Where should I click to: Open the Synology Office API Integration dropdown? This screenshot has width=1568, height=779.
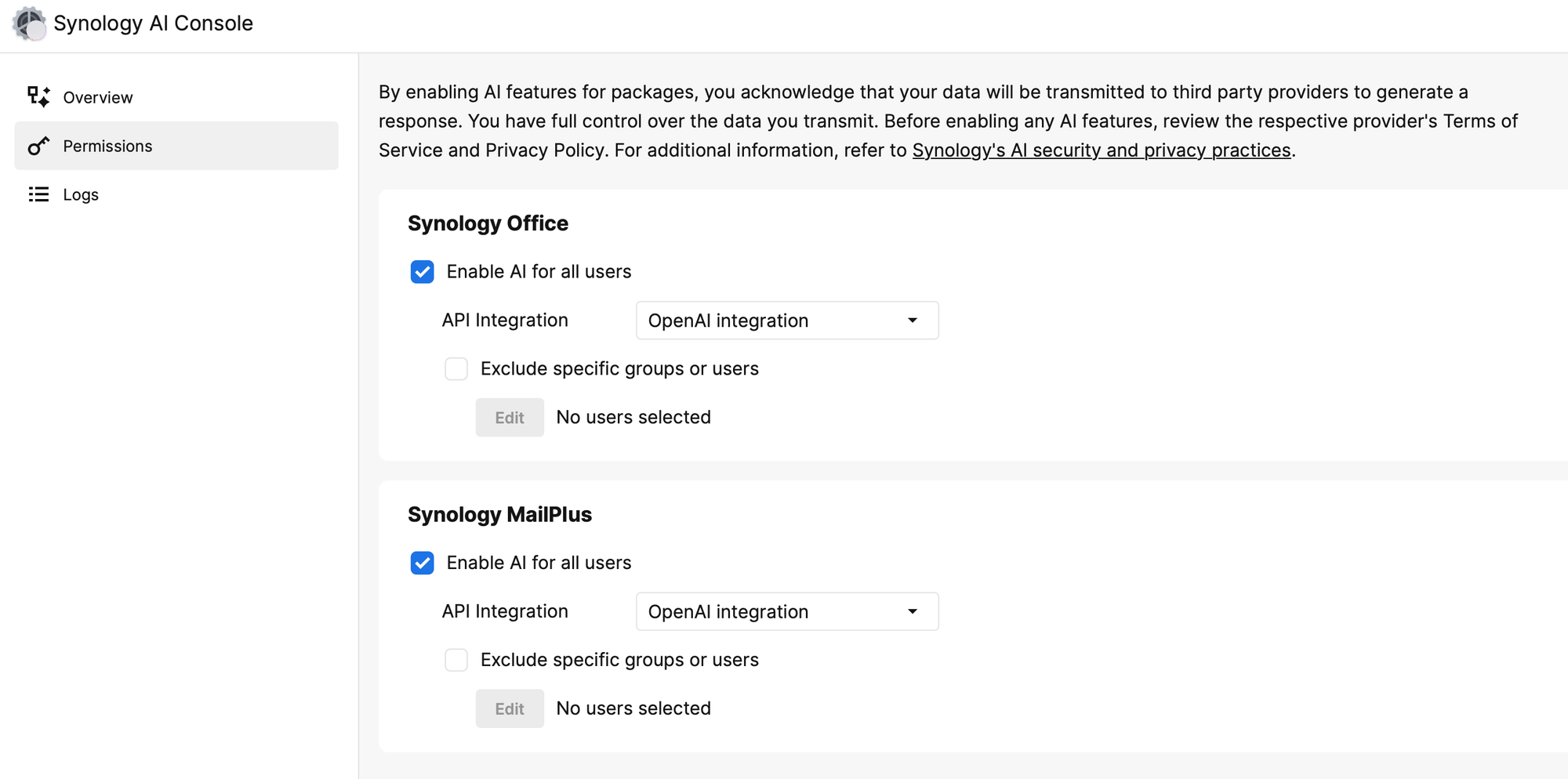coord(787,321)
